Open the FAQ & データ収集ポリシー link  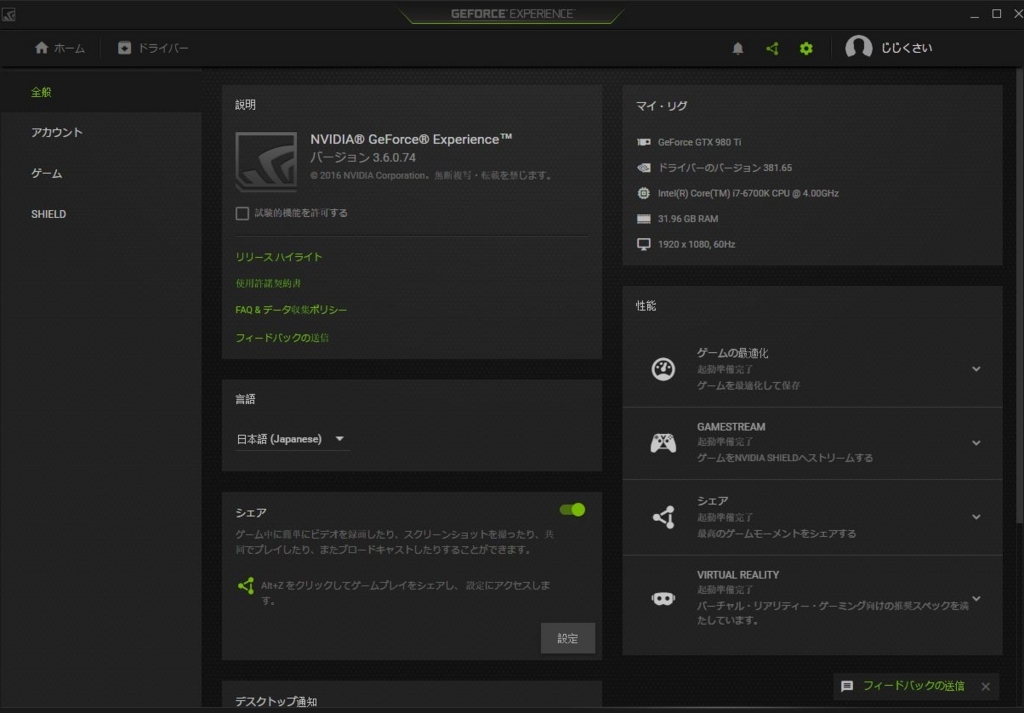coord(291,310)
